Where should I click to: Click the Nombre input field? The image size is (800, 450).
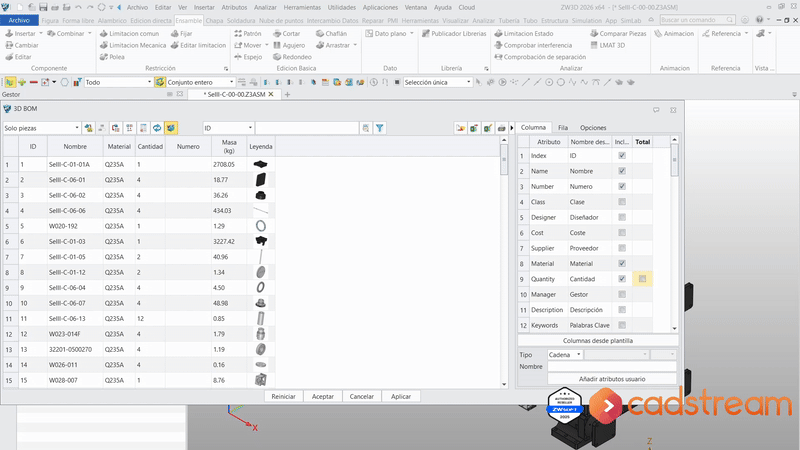[x=612, y=366]
